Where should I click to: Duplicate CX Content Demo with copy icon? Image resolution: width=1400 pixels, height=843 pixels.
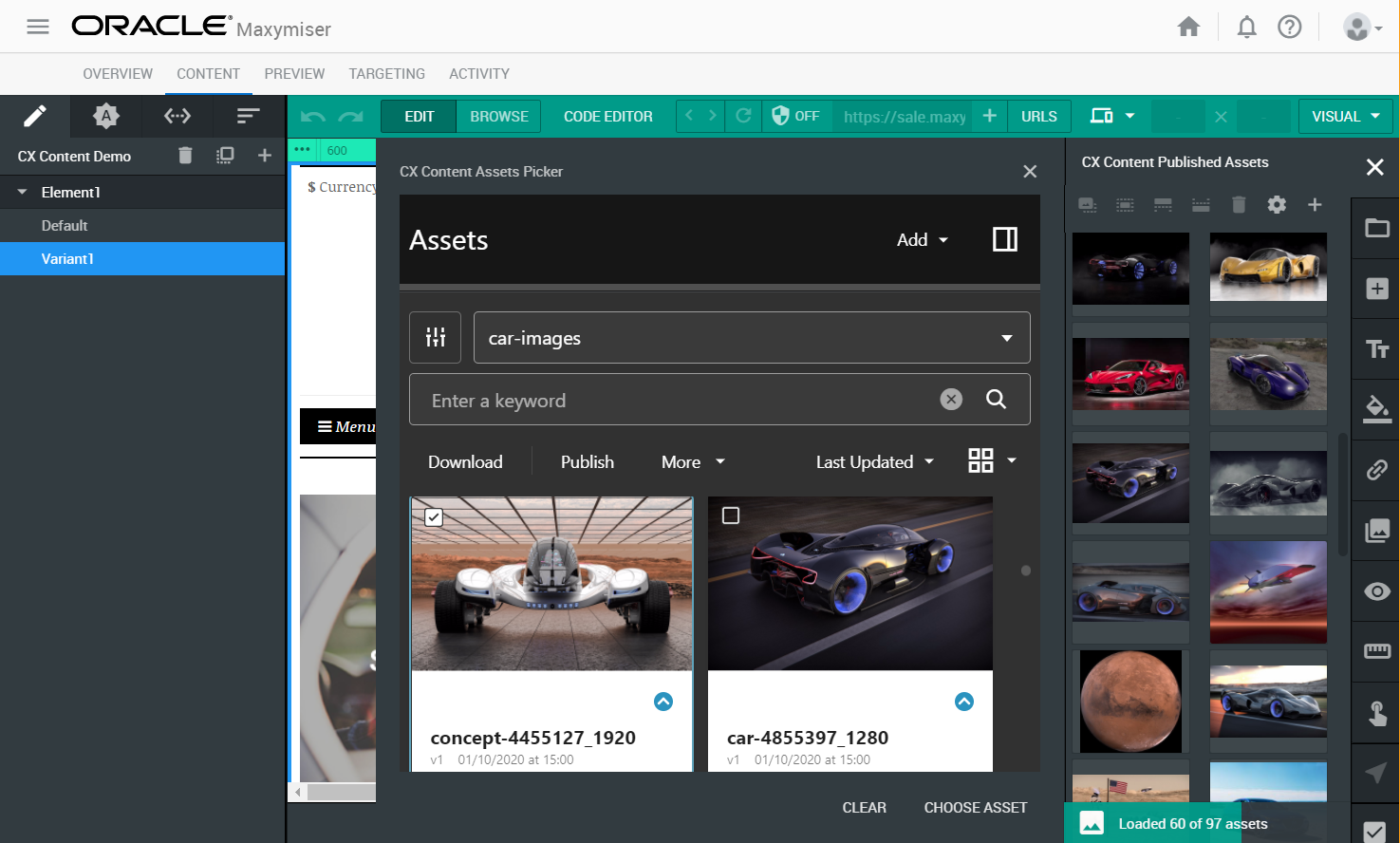click(x=225, y=156)
